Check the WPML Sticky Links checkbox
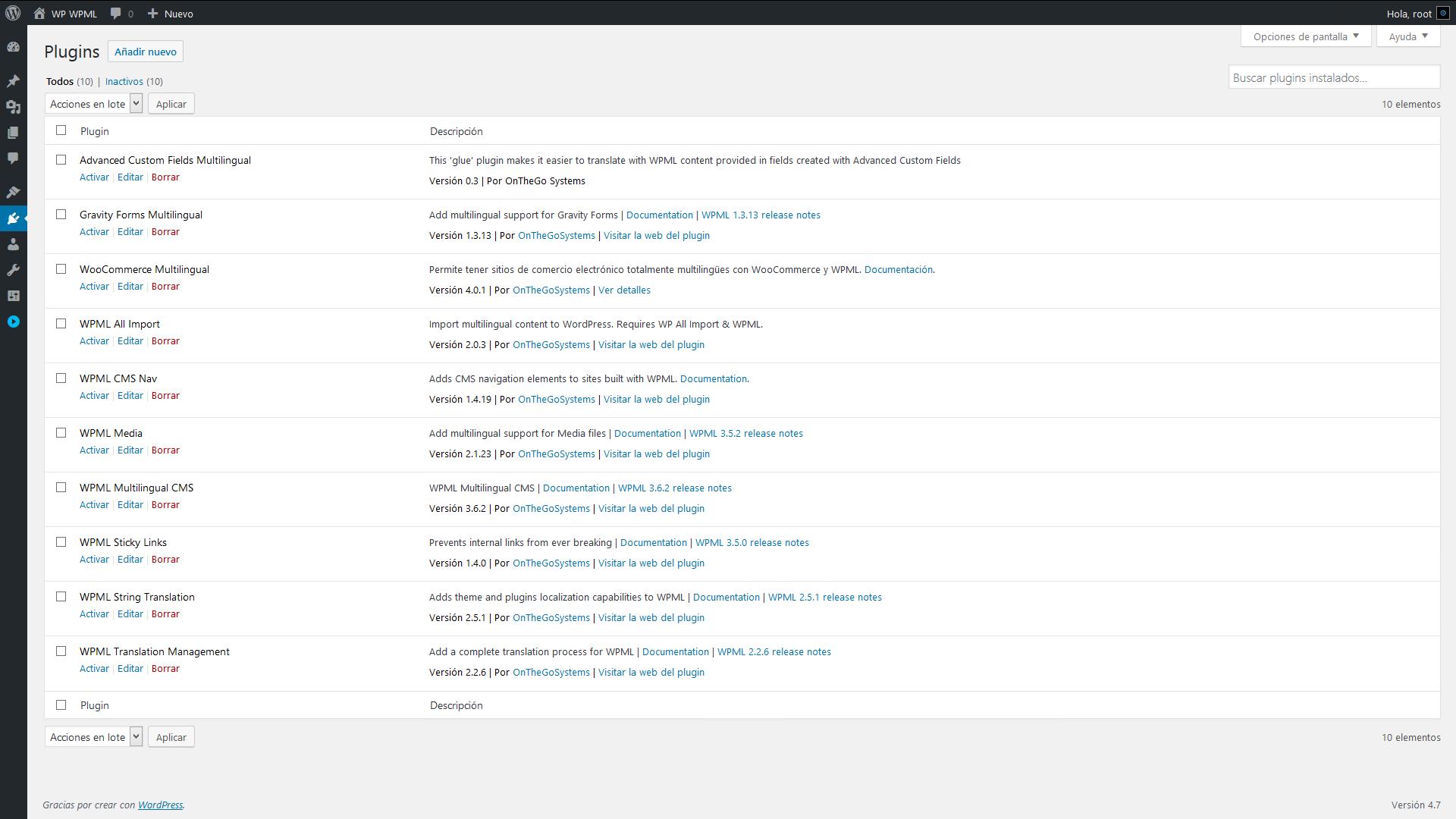 coord(61,542)
